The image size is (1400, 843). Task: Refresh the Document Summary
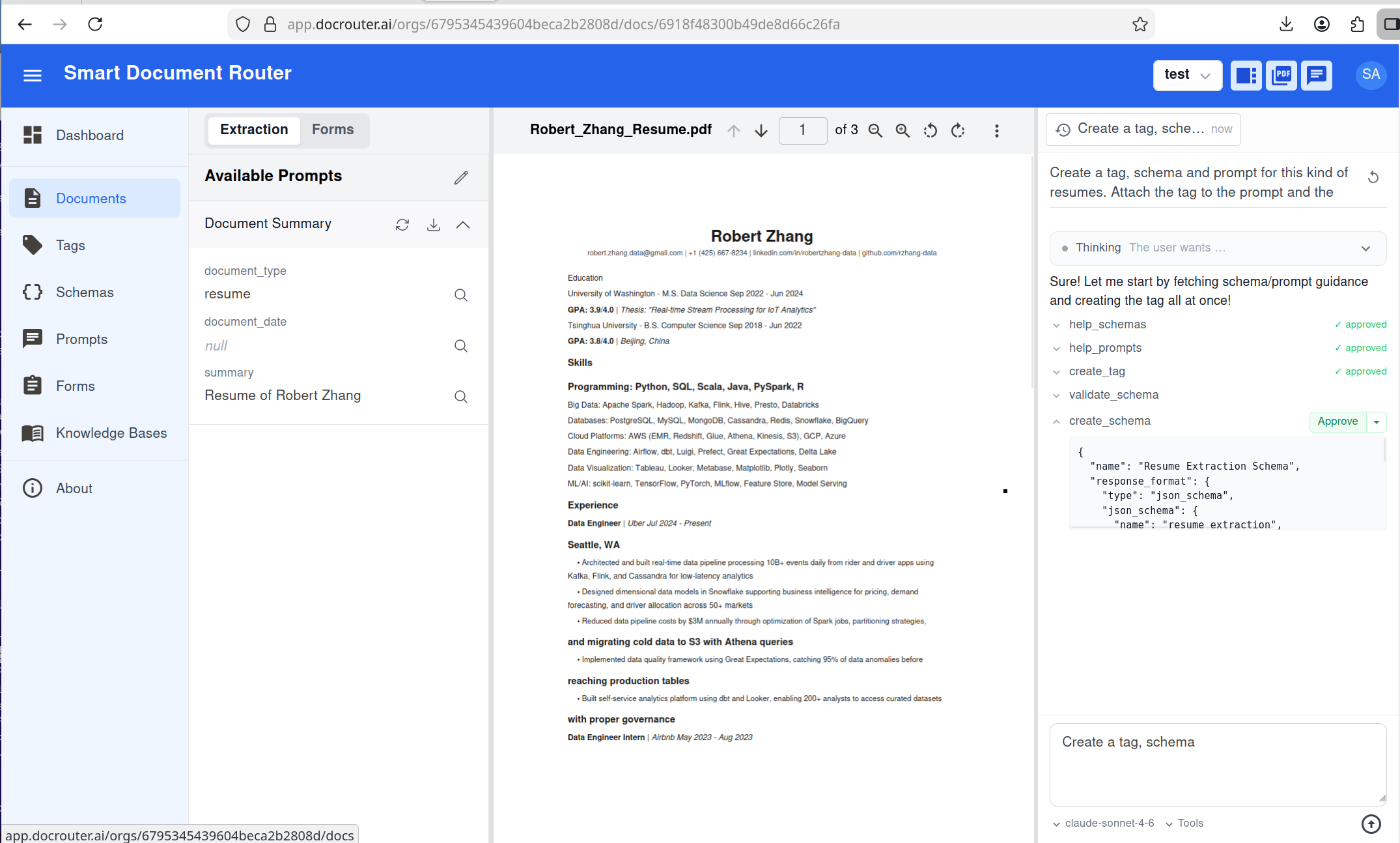tap(402, 224)
